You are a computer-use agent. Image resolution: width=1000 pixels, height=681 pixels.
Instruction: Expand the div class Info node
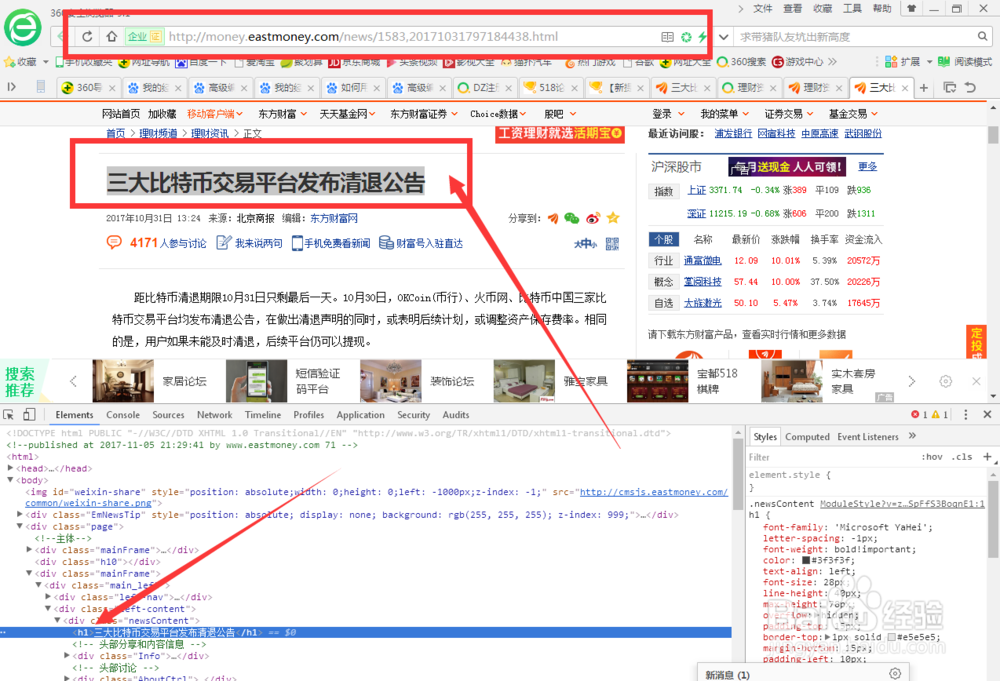(x=67, y=655)
